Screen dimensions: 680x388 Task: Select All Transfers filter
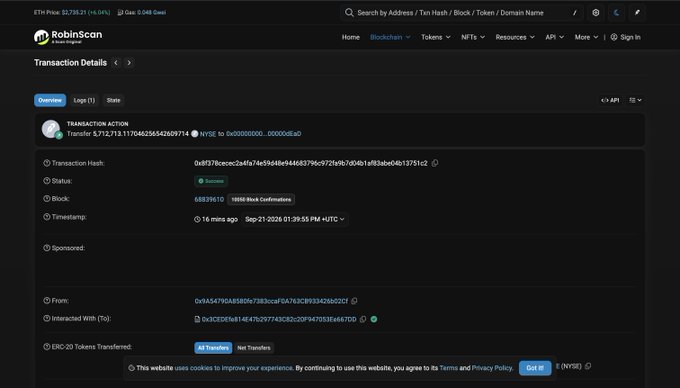[x=213, y=348]
